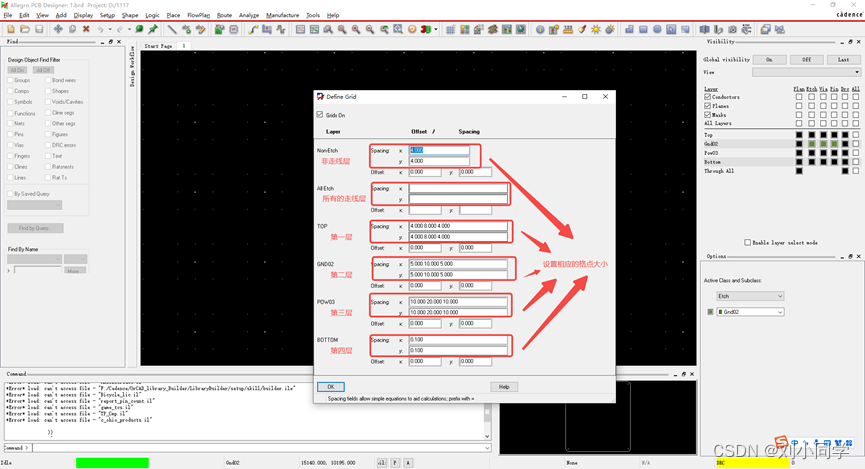
Task: Uncheck the Conductors layer checkbox
Action: (707, 97)
